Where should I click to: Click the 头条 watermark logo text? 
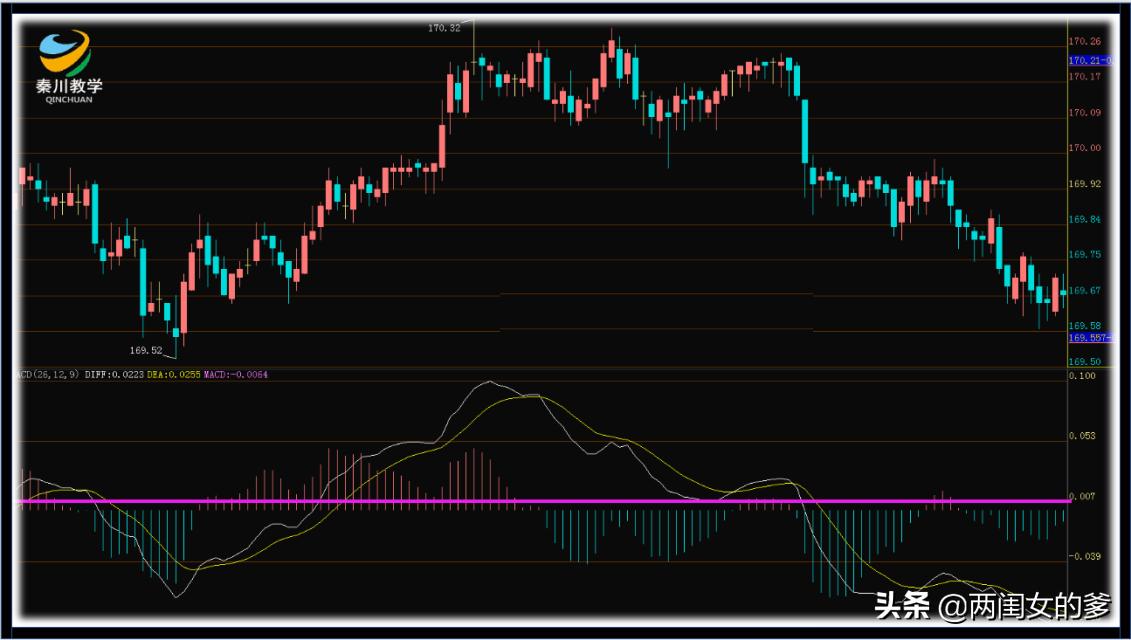pyautogui.click(x=902, y=607)
